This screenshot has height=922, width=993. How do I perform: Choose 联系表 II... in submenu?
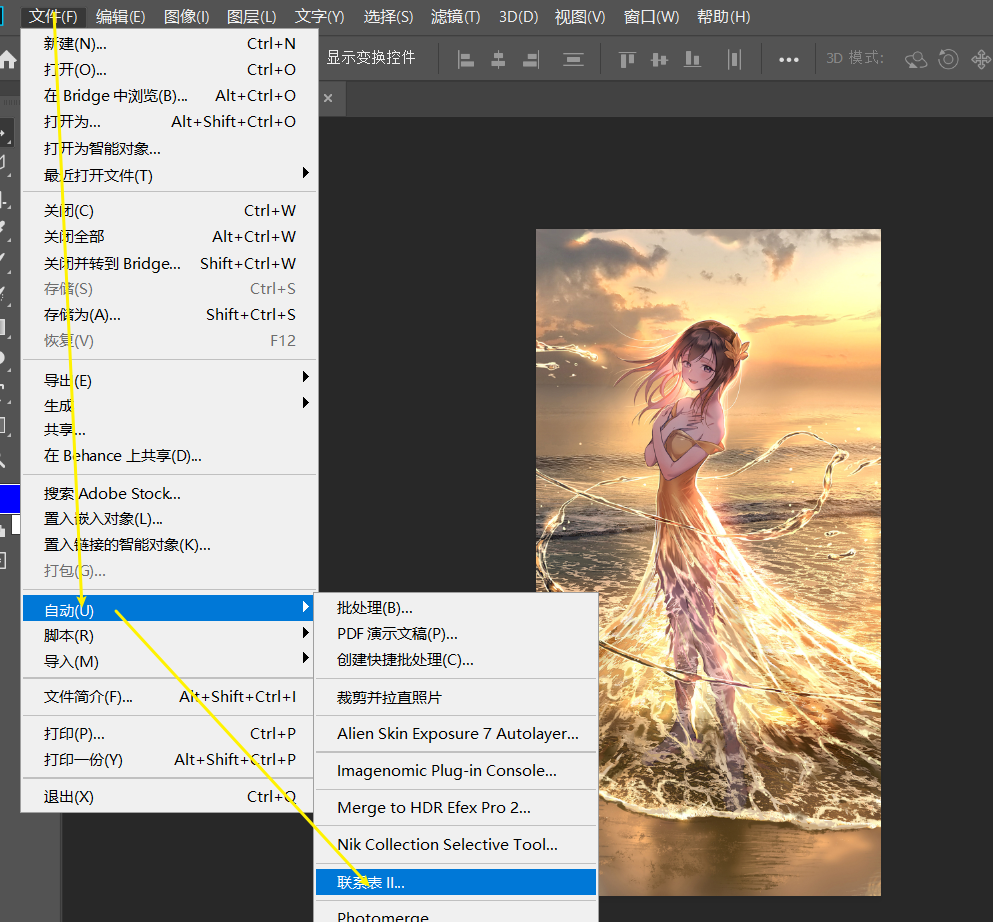pyautogui.click(x=456, y=882)
